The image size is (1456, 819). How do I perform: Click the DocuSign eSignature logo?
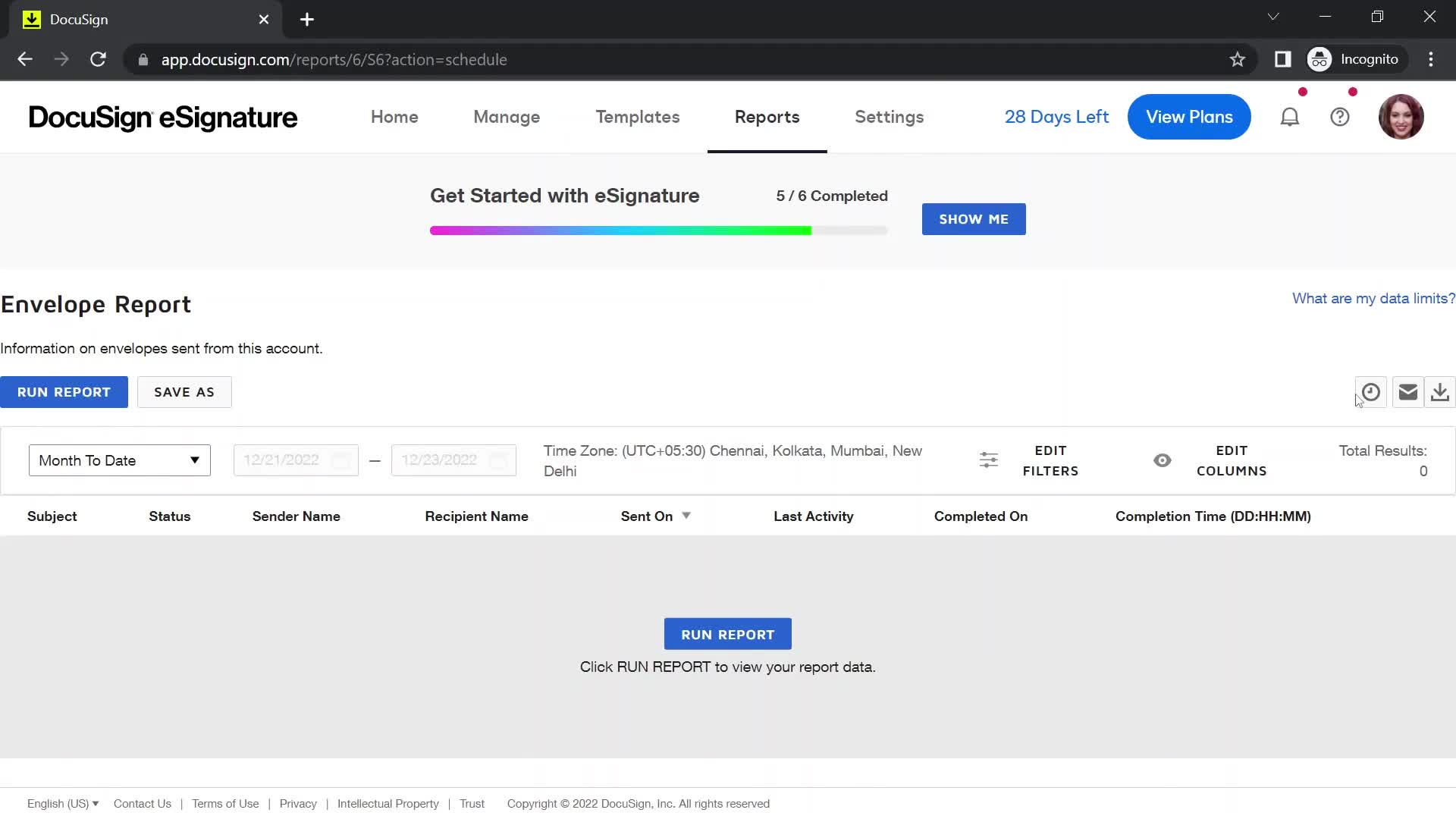click(x=163, y=117)
